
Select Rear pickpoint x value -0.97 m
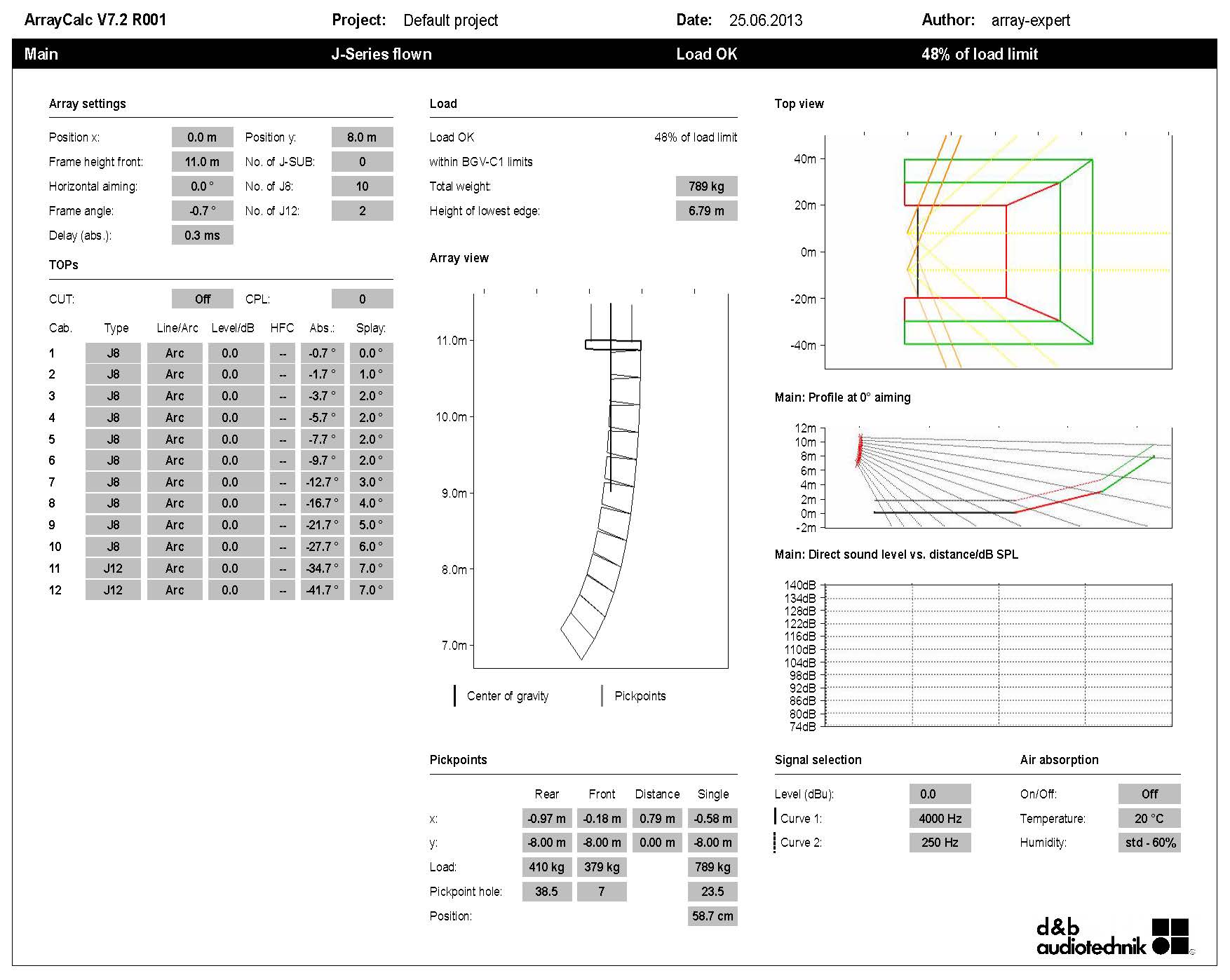(x=547, y=819)
